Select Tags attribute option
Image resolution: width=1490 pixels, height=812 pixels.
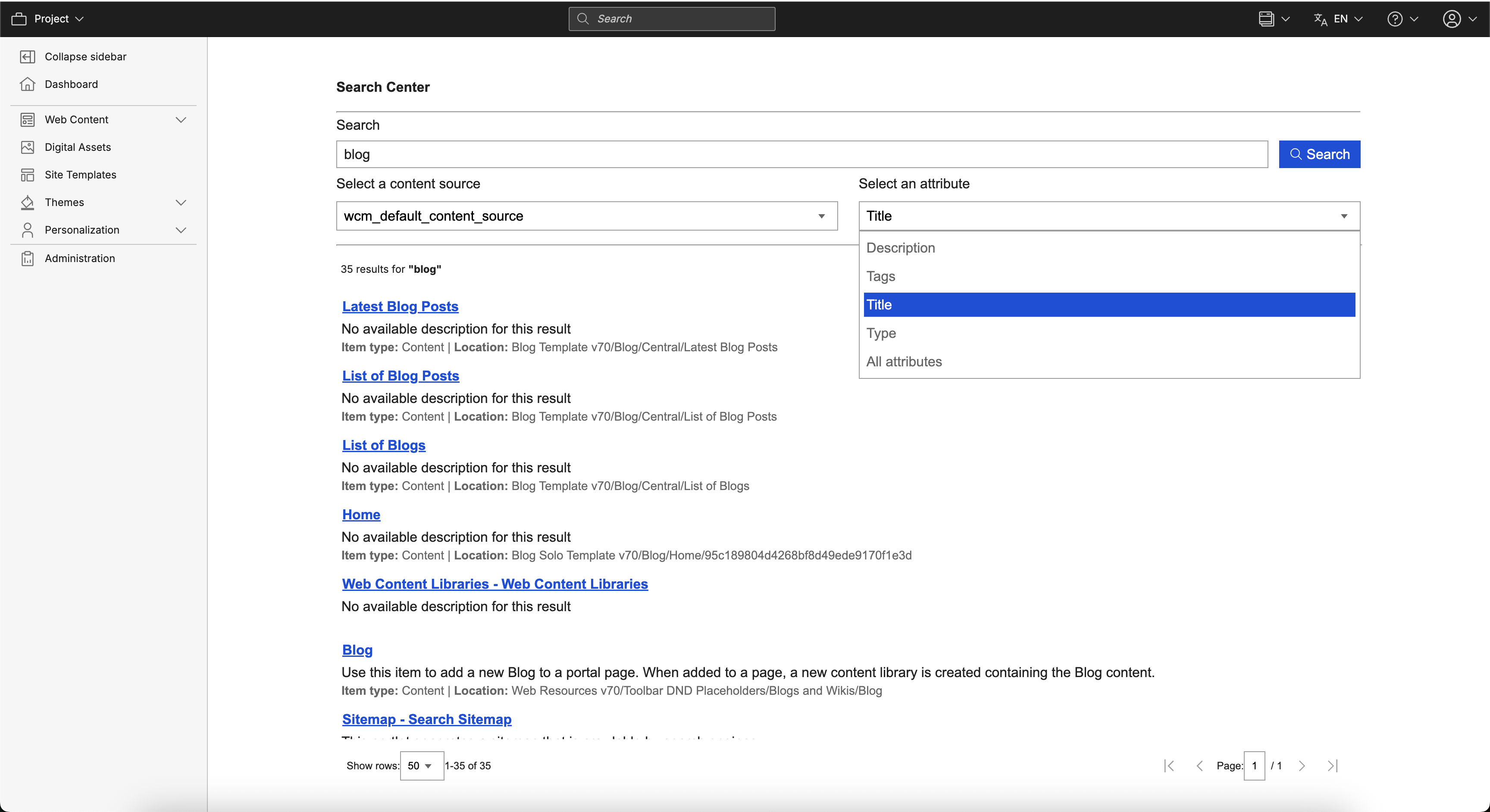(x=880, y=276)
